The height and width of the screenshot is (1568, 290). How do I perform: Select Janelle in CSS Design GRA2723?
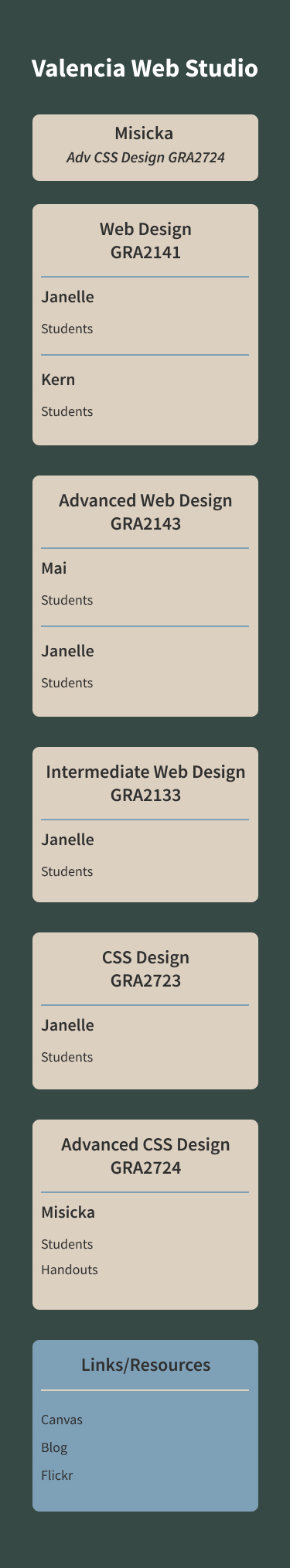pyautogui.click(x=67, y=1025)
